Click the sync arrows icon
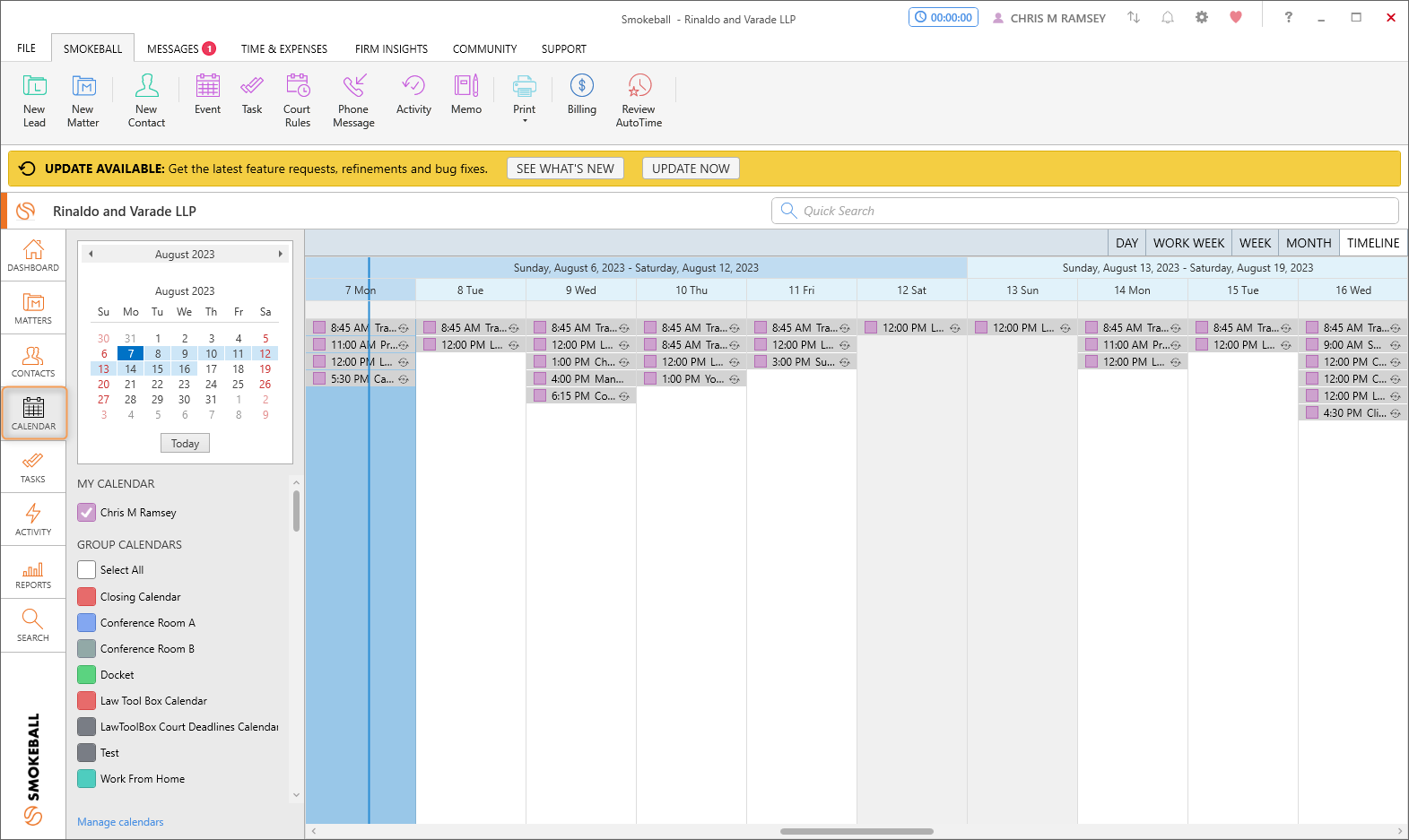Image resolution: width=1409 pixels, height=840 pixels. pyautogui.click(x=1134, y=17)
